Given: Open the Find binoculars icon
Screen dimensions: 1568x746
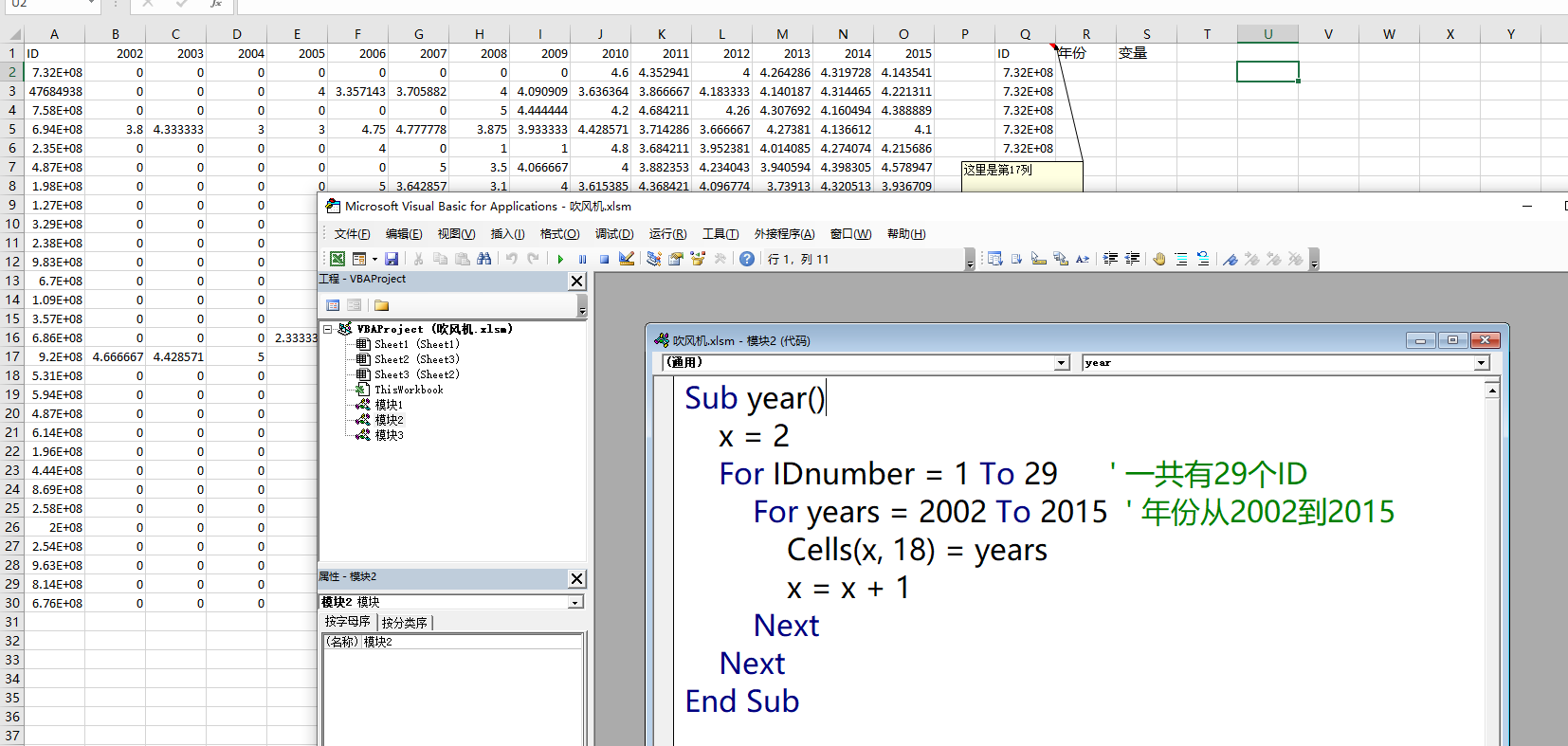Looking at the screenshot, I should point(484,259).
